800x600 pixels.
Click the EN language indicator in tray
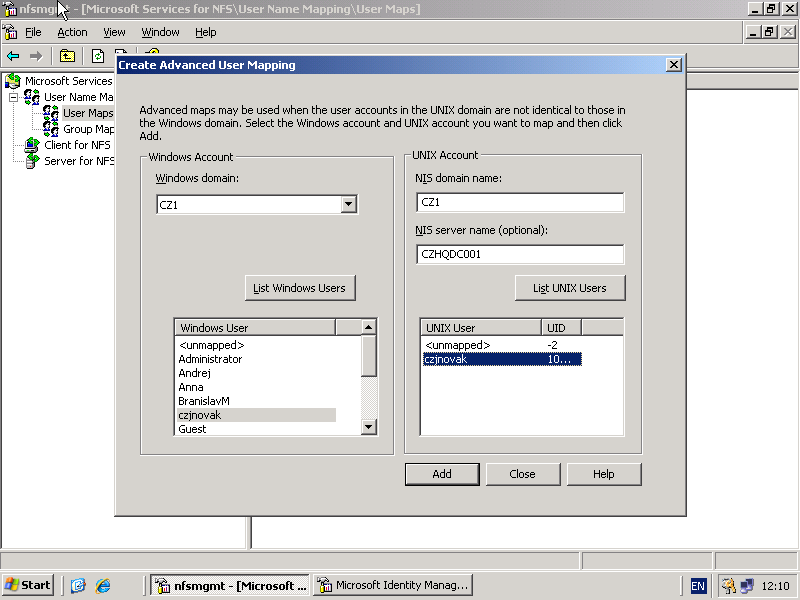pyautogui.click(x=697, y=586)
